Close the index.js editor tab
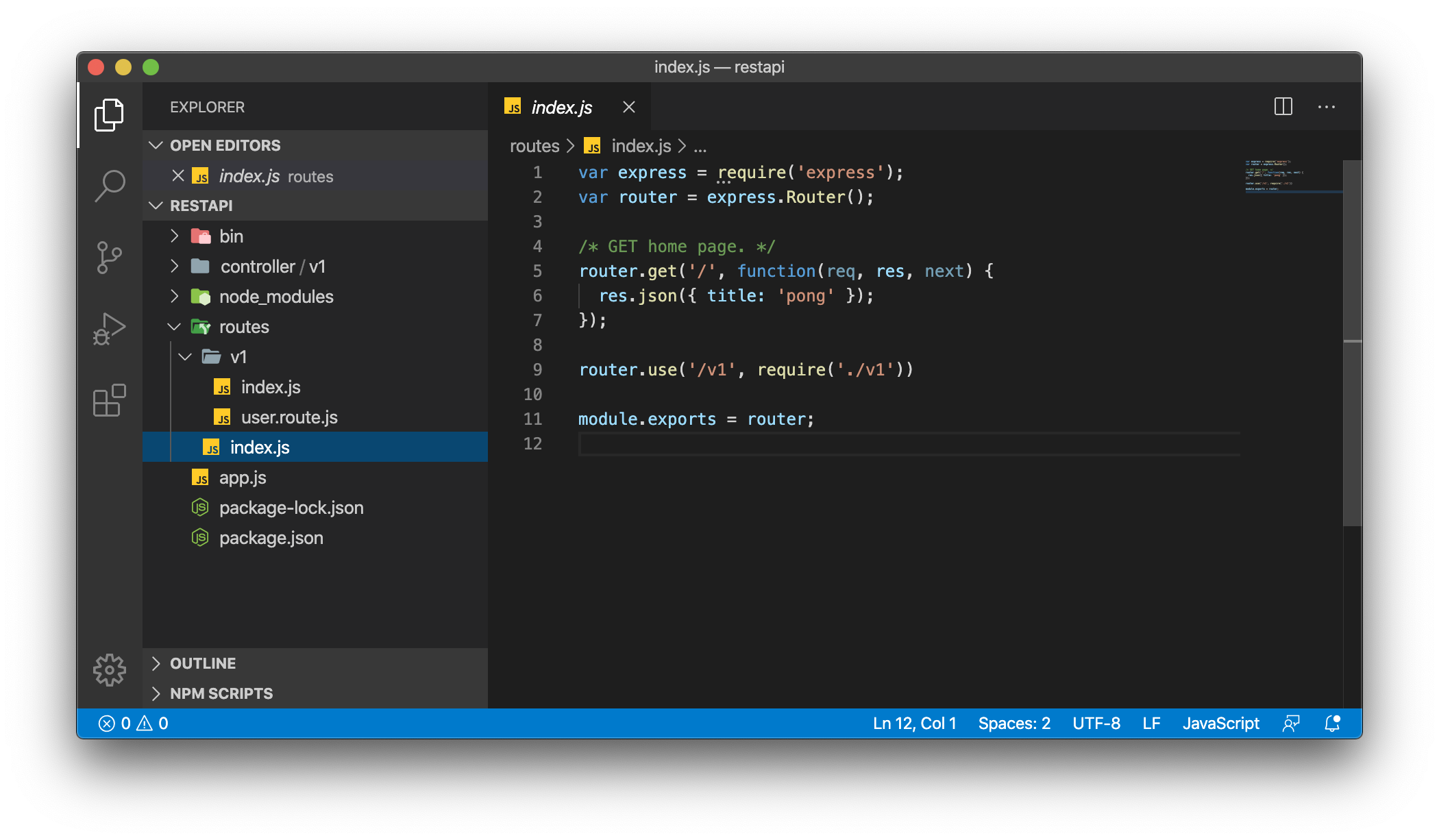Viewport: 1439px width, 840px height. 628,108
